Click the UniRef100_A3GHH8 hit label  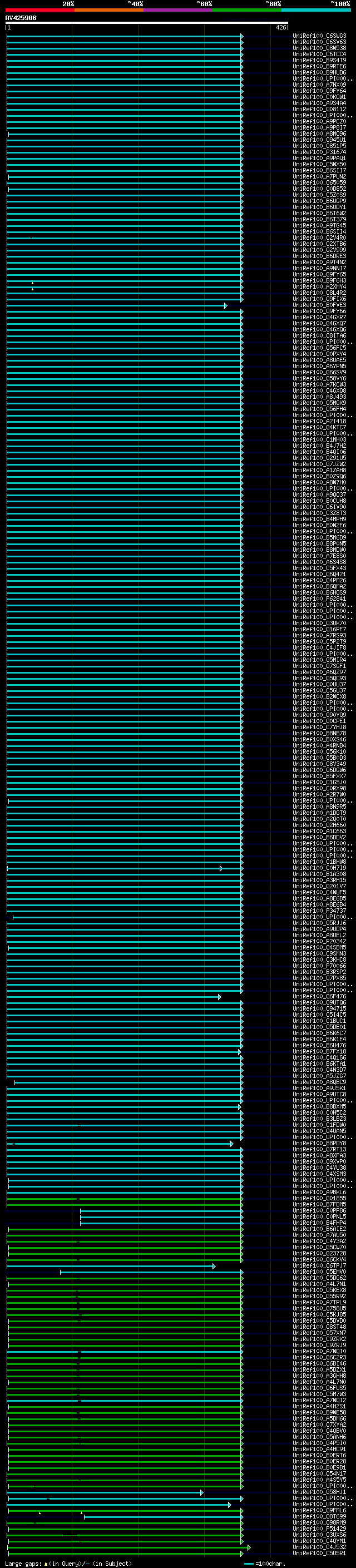[319, 1376]
